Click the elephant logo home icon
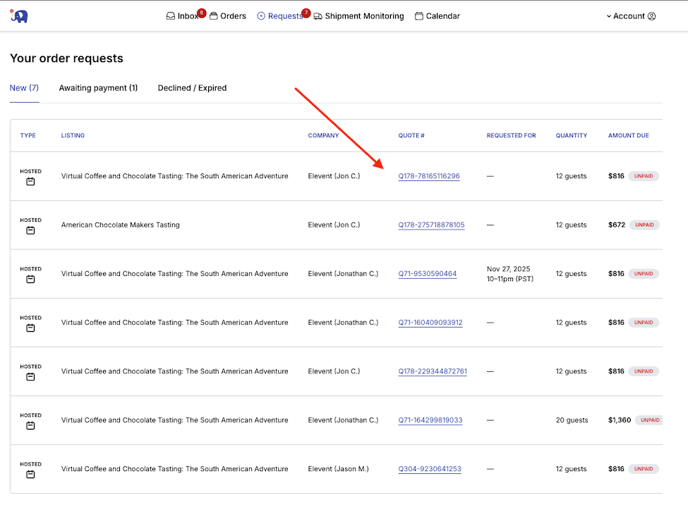688x524 pixels. [19, 16]
